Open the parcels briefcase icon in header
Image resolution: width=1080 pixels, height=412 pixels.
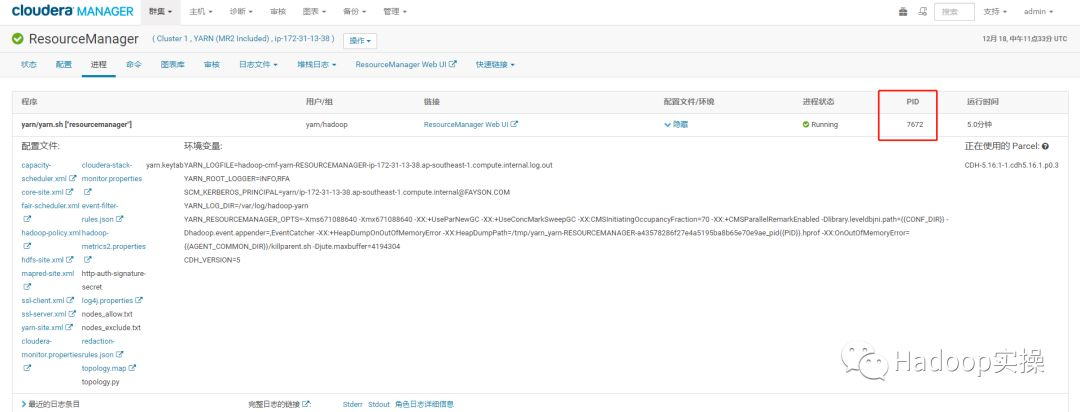(903, 12)
